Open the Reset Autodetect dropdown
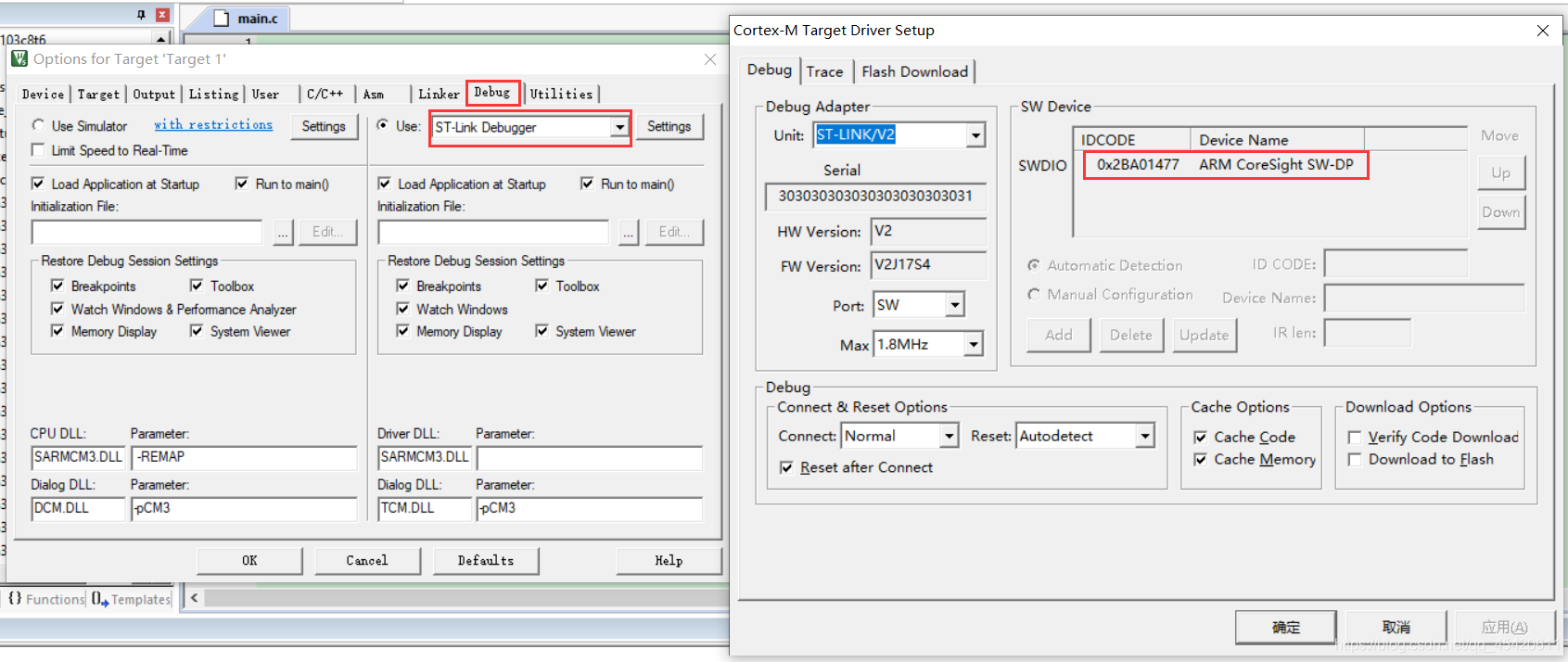The height and width of the screenshot is (662, 1568). tap(1146, 436)
